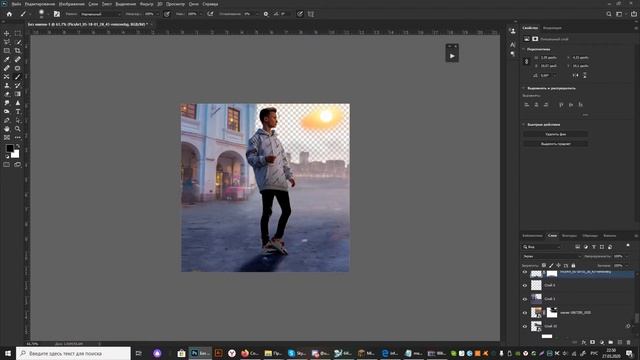Image resolution: width=640 pixels, height=360 pixels.
Task: Open the brush settings panel icon
Action: 57,14
